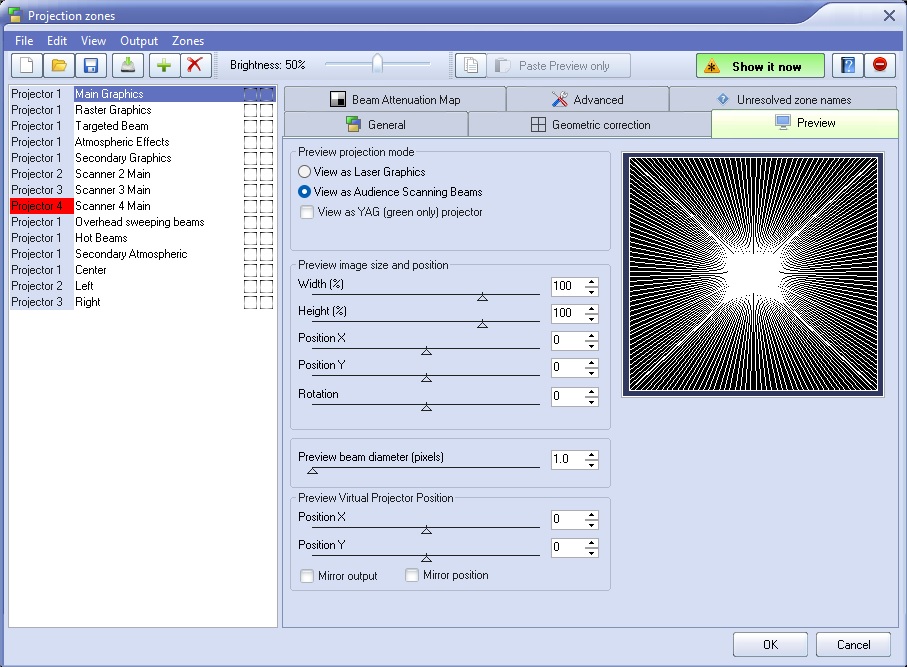
Task: Toggle the Mirror output checkbox
Action: tap(307, 576)
